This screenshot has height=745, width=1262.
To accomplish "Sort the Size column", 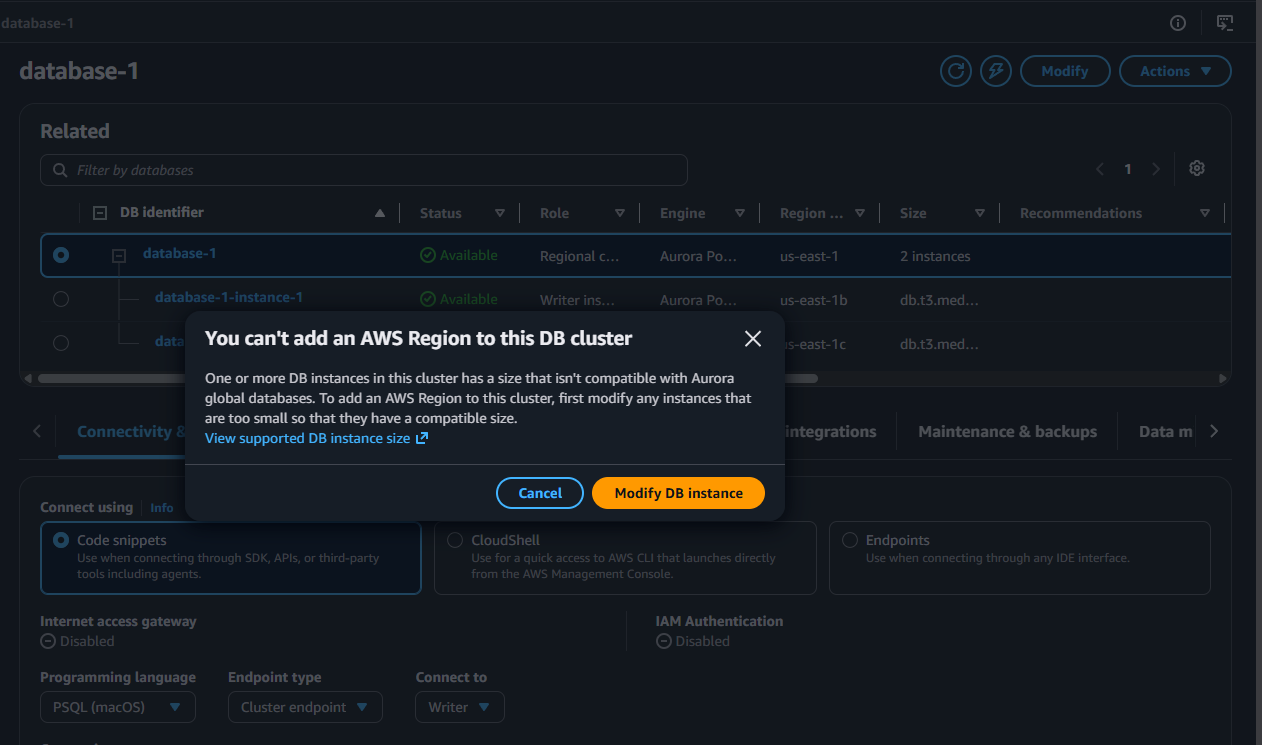I will [980, 213].
